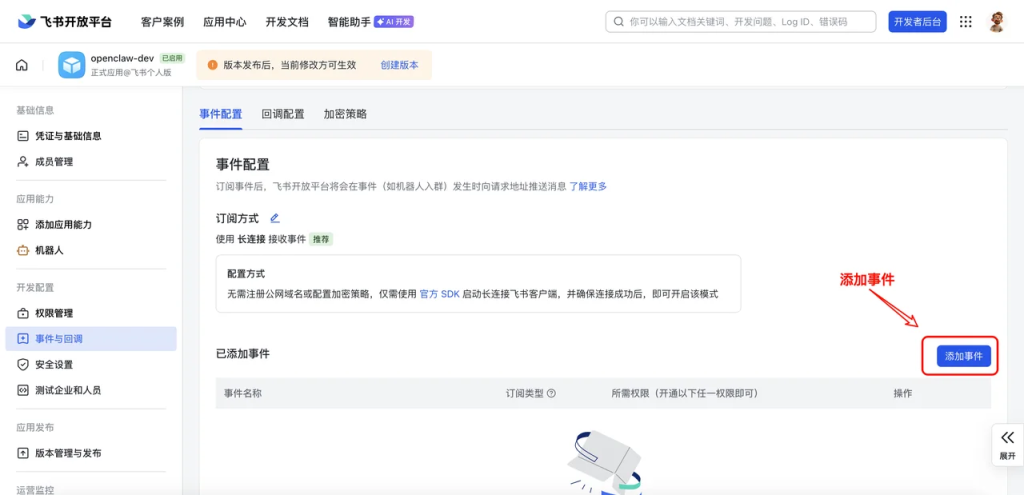The width and height of the screenshot is (1024, 495).
Task: Click the blue 添加事件 button
Action: pyautogui.click(x=964, y=357)
